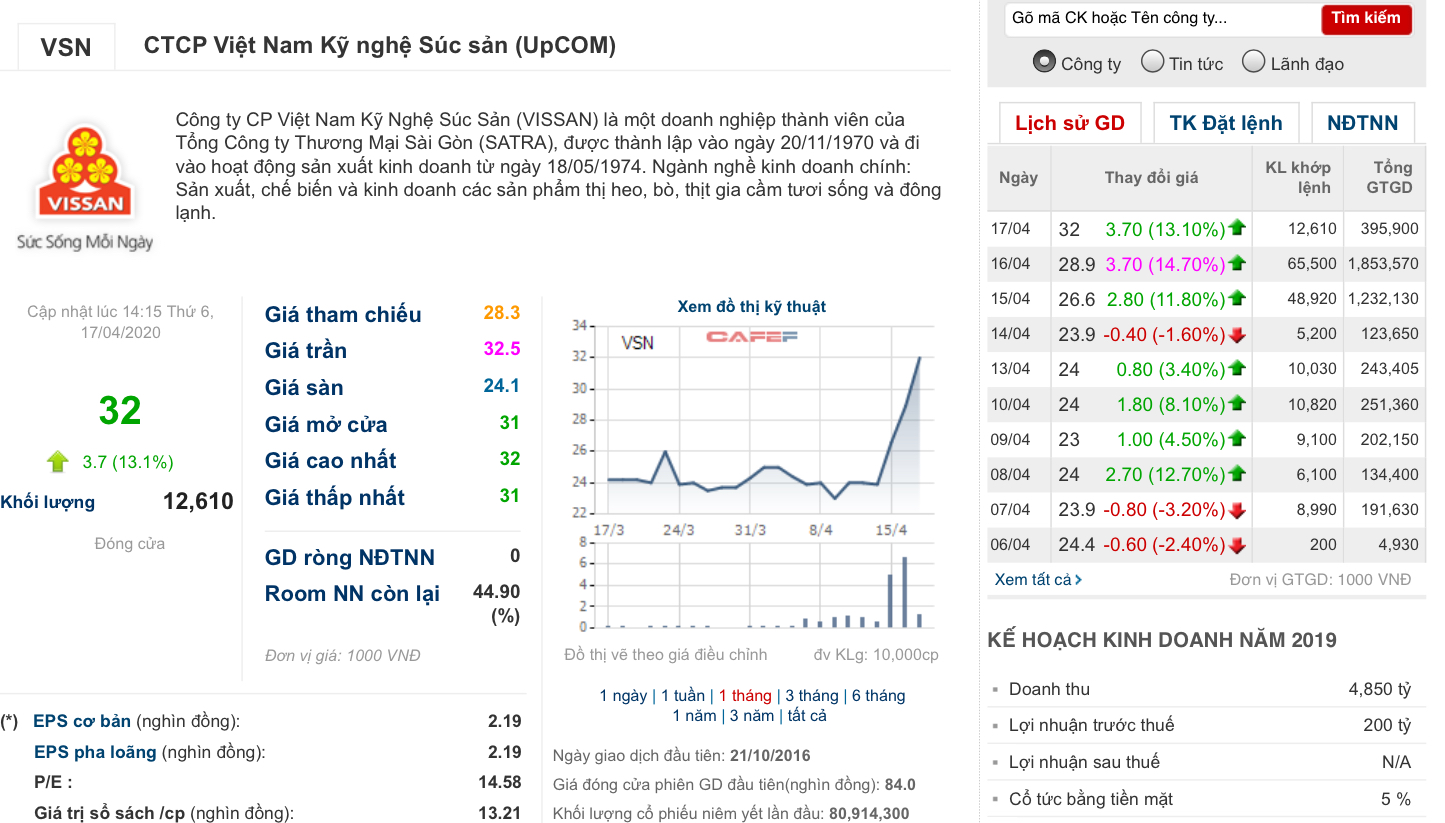Click the 1,853,570 total value cell
The width and height of the screenshot is (1445, 823).
[x=1383, y=263]
